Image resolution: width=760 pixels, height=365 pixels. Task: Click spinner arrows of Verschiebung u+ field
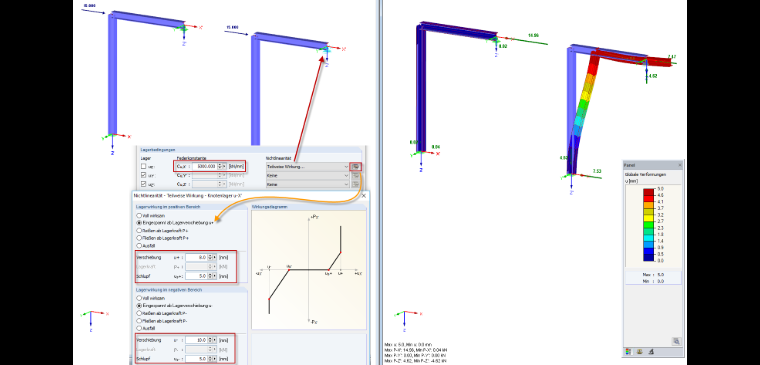(210, 257)
